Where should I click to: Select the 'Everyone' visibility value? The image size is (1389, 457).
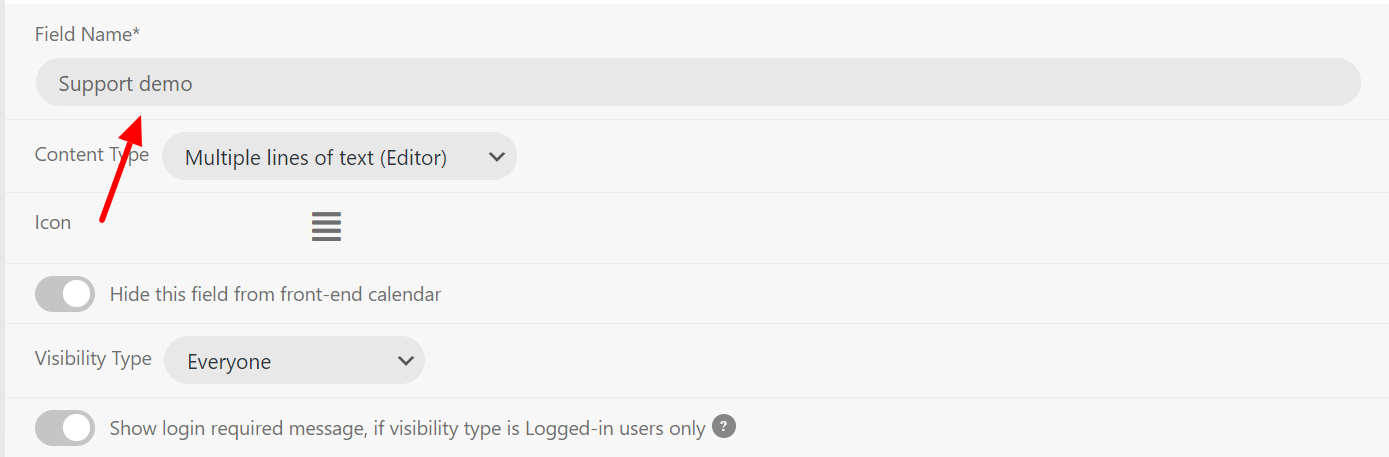(229, 362)
